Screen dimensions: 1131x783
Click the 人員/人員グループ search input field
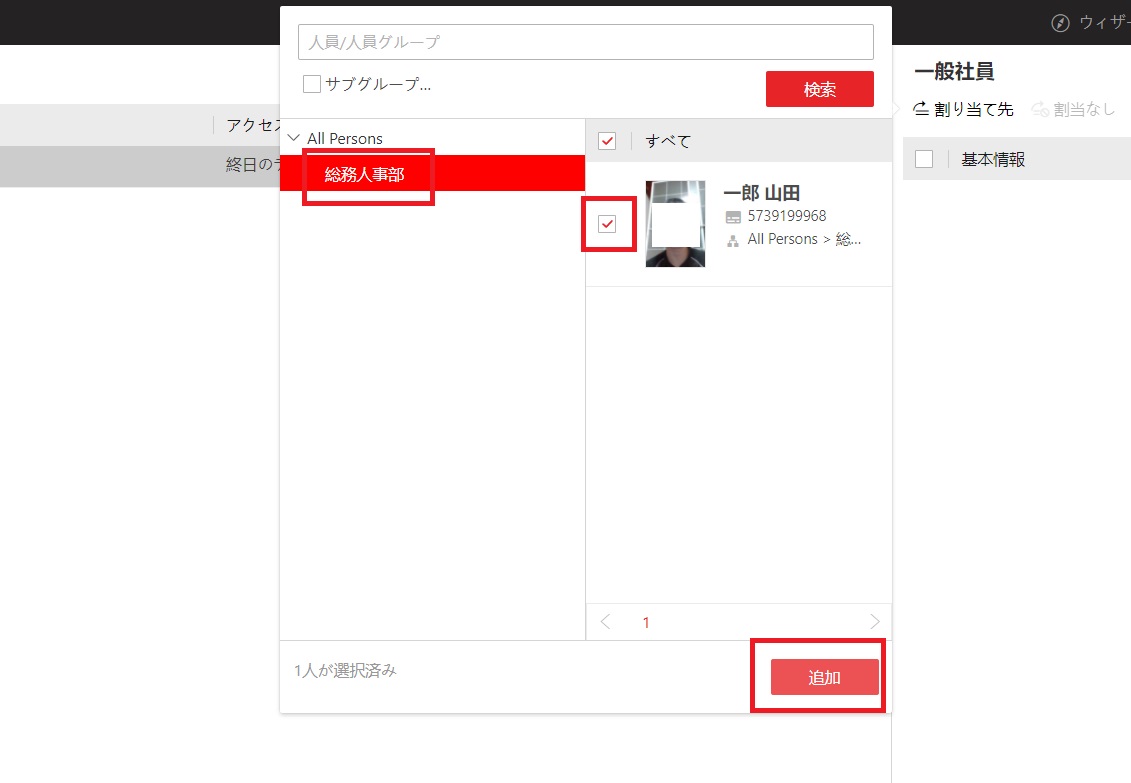(585, 42)
